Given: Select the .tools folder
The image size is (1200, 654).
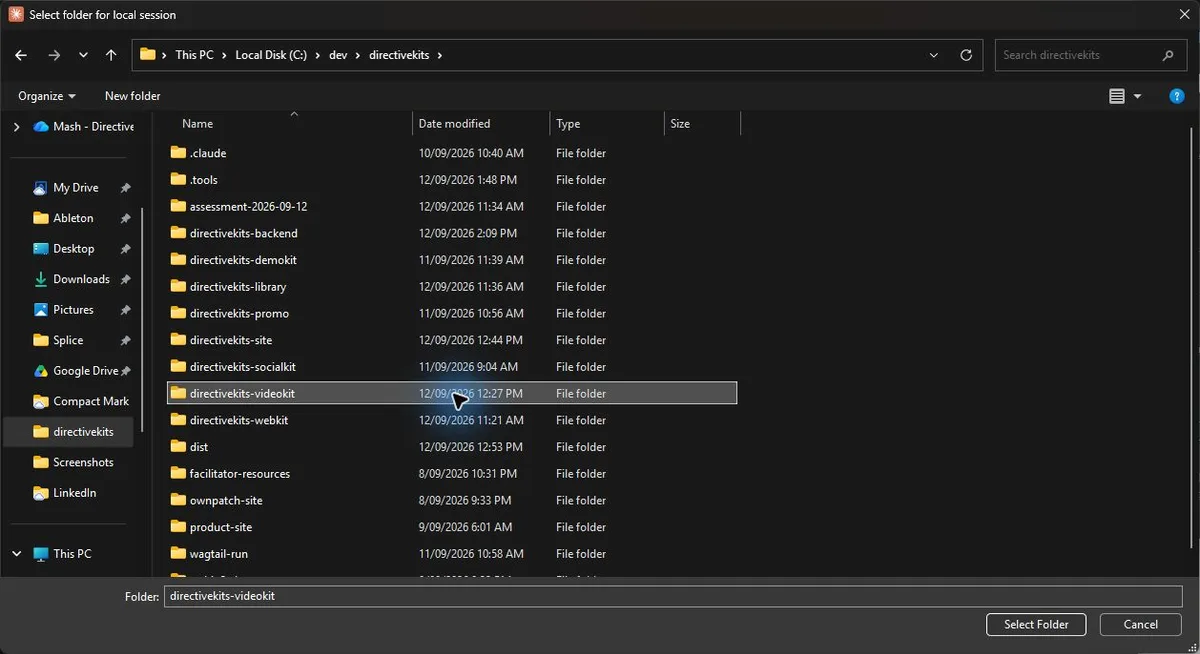Looking at the screenshot, I should [x=203, y=180].
